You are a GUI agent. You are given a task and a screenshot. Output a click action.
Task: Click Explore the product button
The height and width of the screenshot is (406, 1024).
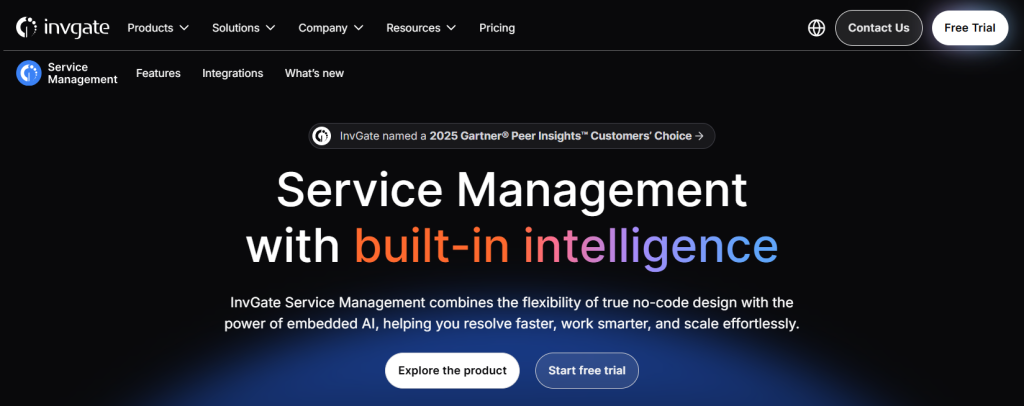pyautogui.click(x=452, y=371)
